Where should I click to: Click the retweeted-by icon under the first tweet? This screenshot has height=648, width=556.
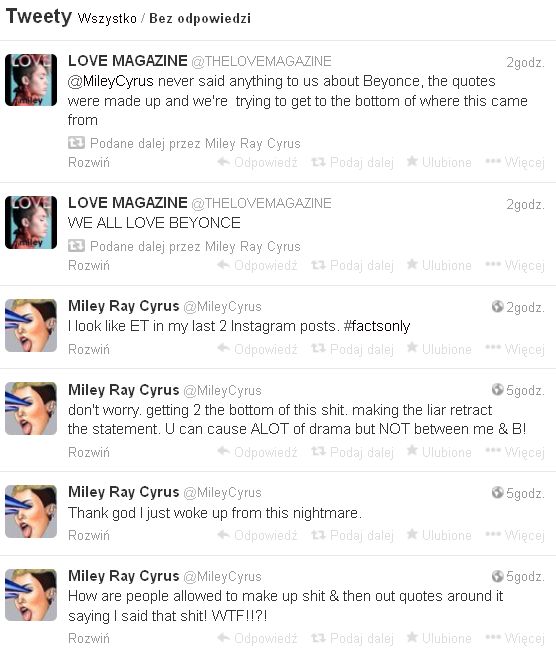pyautogui.click(x=76, y=143)
